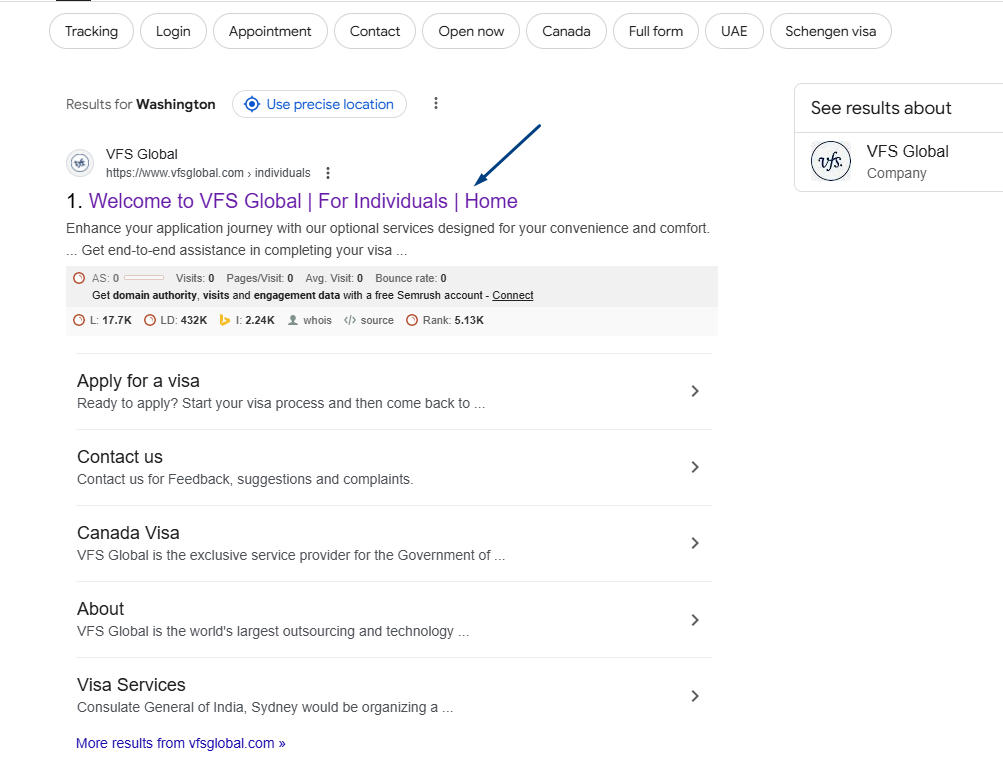Click the Rank 5.13K circle icon

pyautogui.click(x=412, y=320)
